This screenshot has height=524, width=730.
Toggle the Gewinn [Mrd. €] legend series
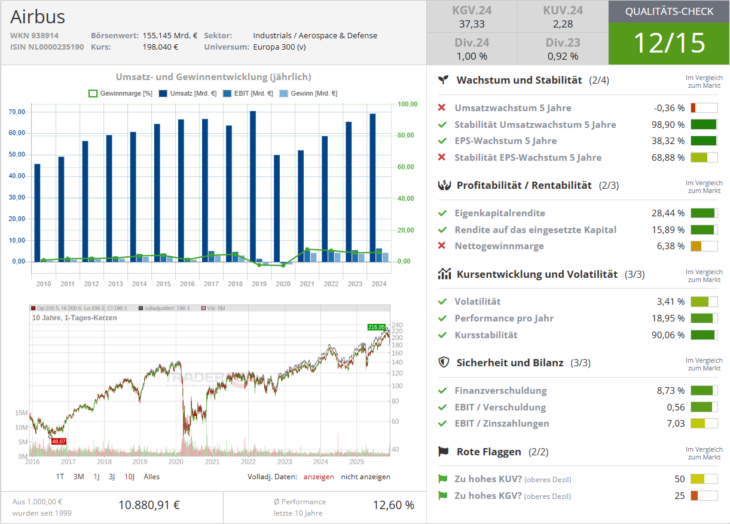(x=305, y=93)
